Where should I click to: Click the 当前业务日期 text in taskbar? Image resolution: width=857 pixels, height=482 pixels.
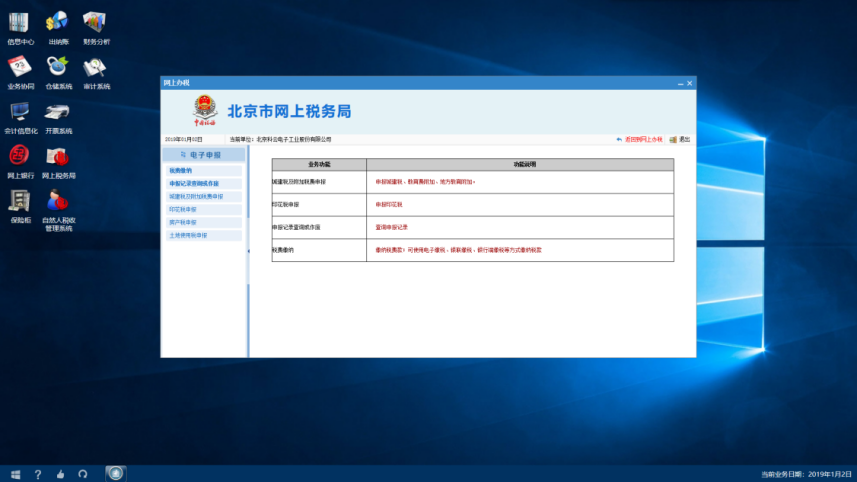point(806,474)
